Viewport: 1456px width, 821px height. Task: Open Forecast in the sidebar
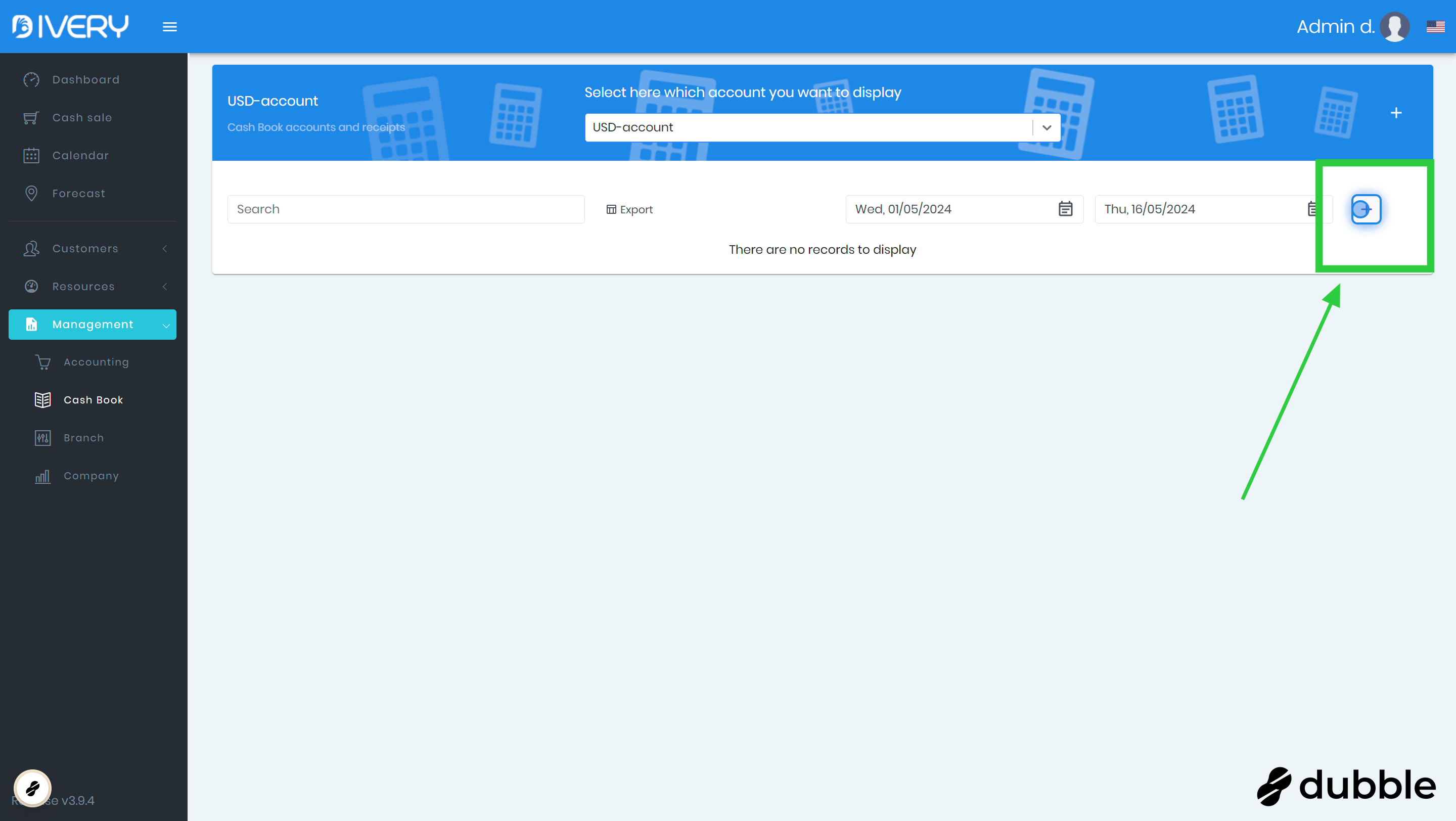pyautogui.click(x=78, y=193)
